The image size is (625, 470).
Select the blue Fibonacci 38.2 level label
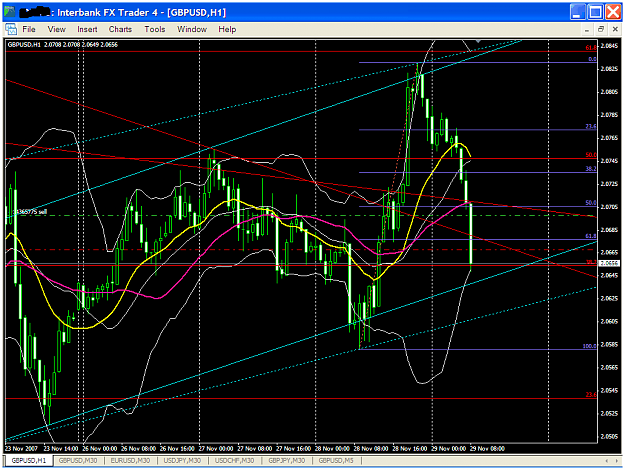(591, 169)
